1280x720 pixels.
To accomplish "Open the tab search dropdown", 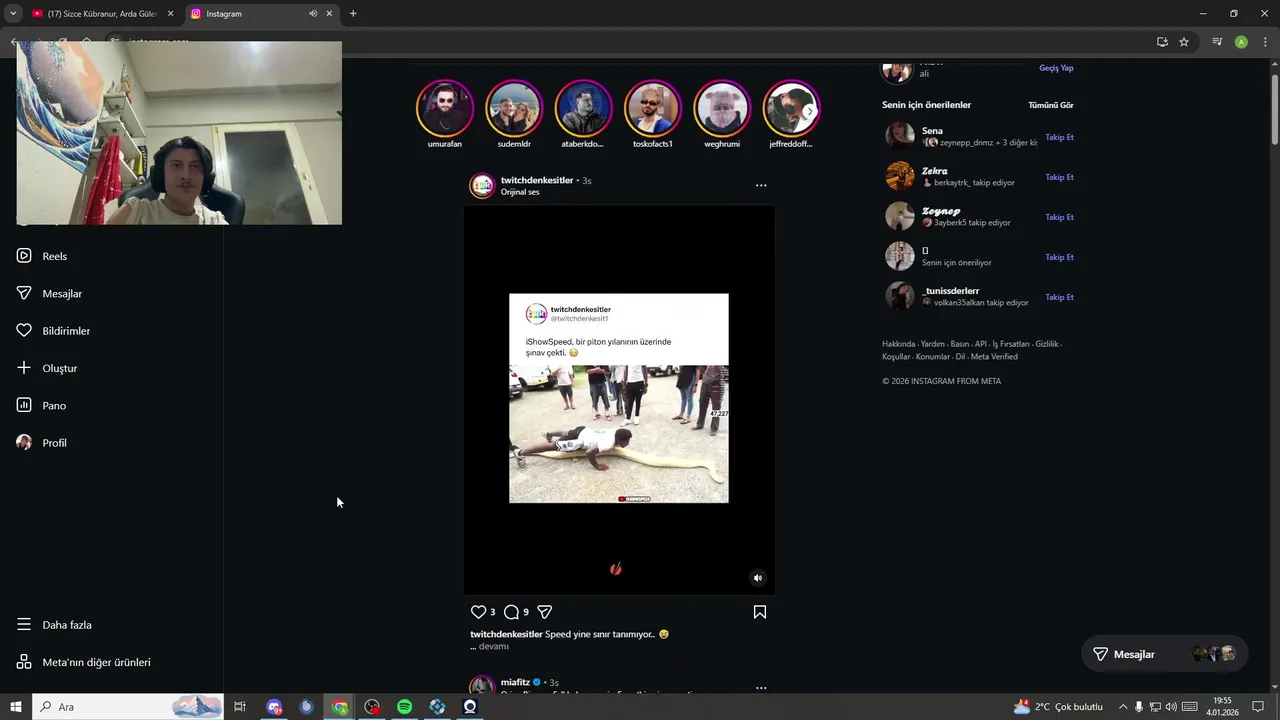I will tap(13, 14).
